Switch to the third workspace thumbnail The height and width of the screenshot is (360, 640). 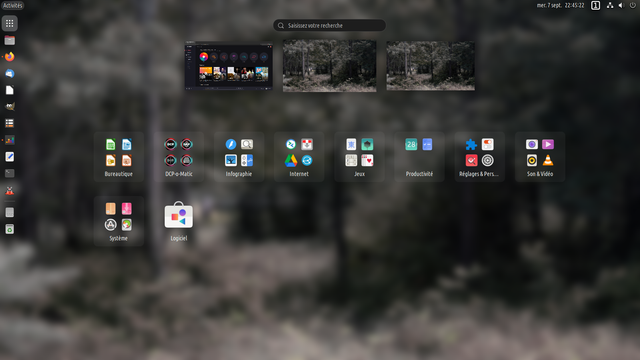click(x=431, y=66)
